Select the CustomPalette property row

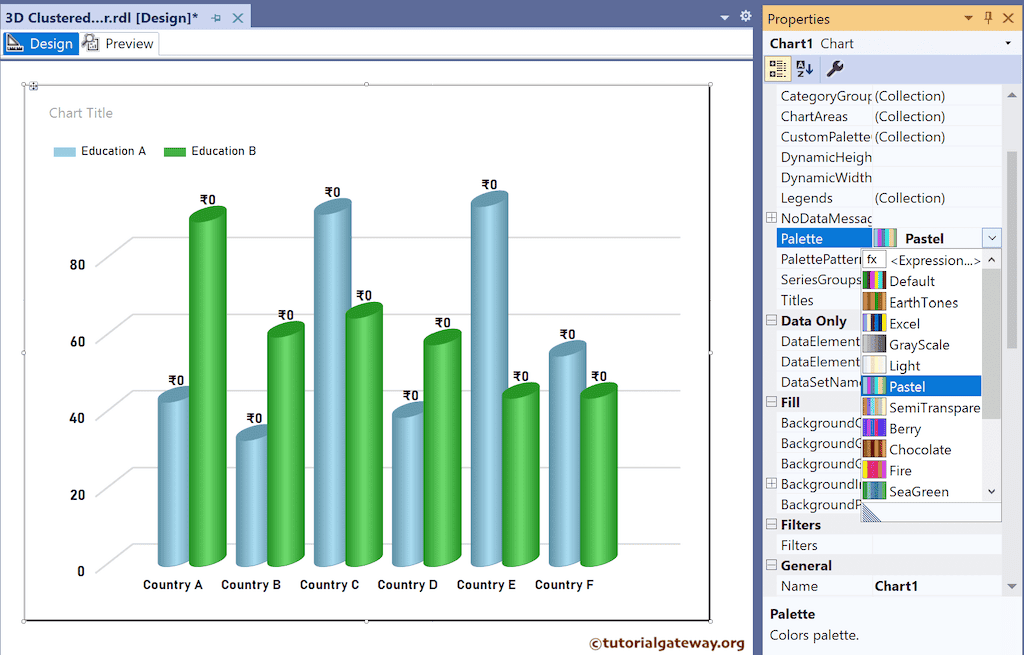click(x=889, y=136)
